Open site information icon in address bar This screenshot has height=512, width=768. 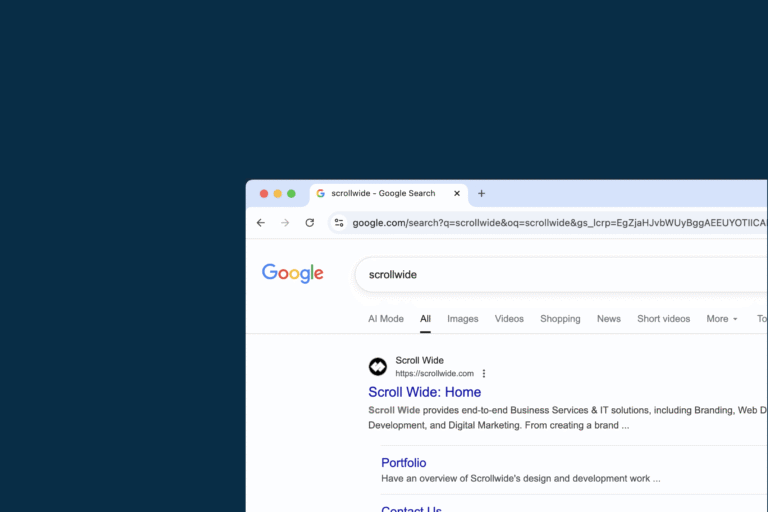[339, 223]
